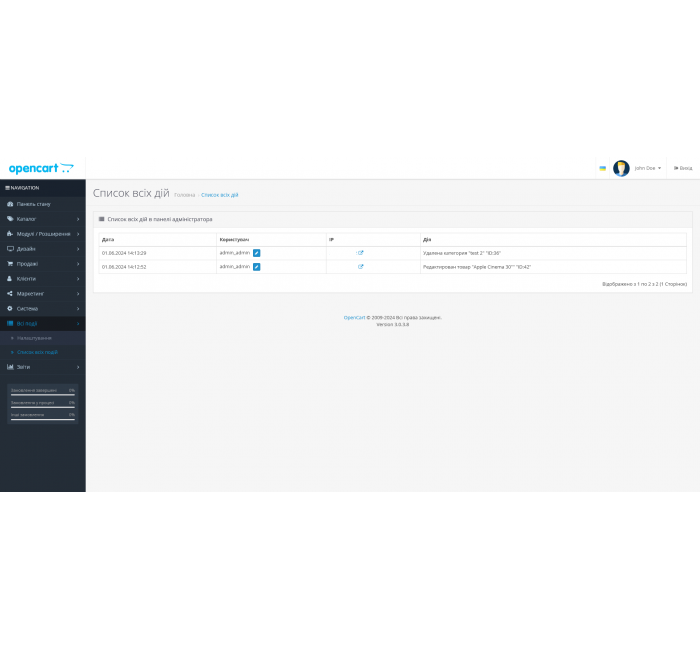Click the Звіти chart icon

pyautogui.click(x=10, y=367)
